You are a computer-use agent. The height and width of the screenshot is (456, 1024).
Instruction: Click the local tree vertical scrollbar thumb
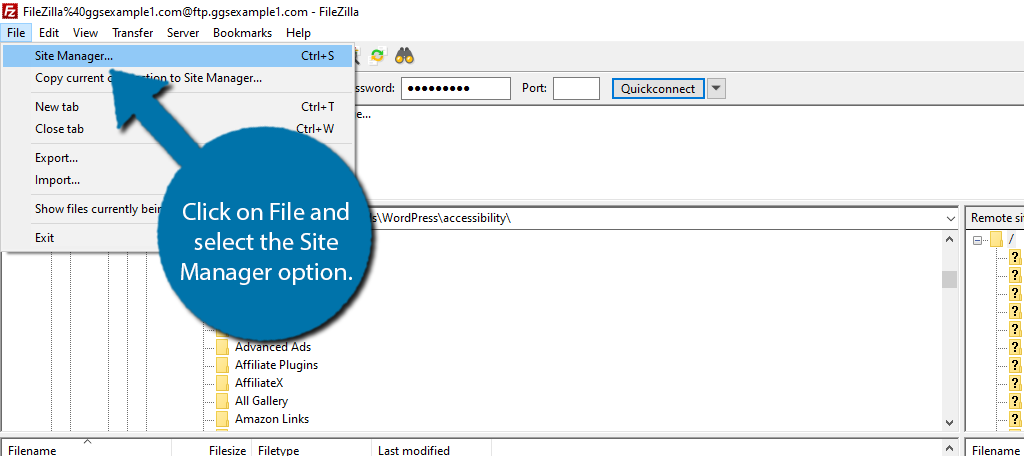tap(949, 278)
